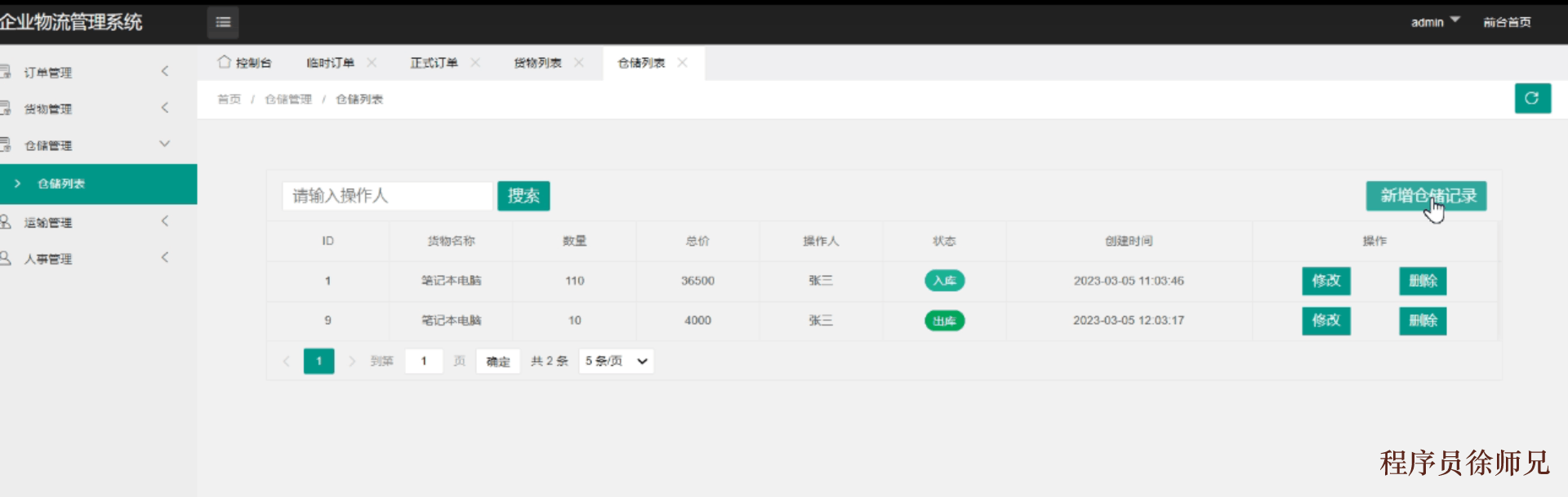Viewport: 1568px width, 497px height.
Task: Close the 正式订单 tab
Action: pos(475,62)
